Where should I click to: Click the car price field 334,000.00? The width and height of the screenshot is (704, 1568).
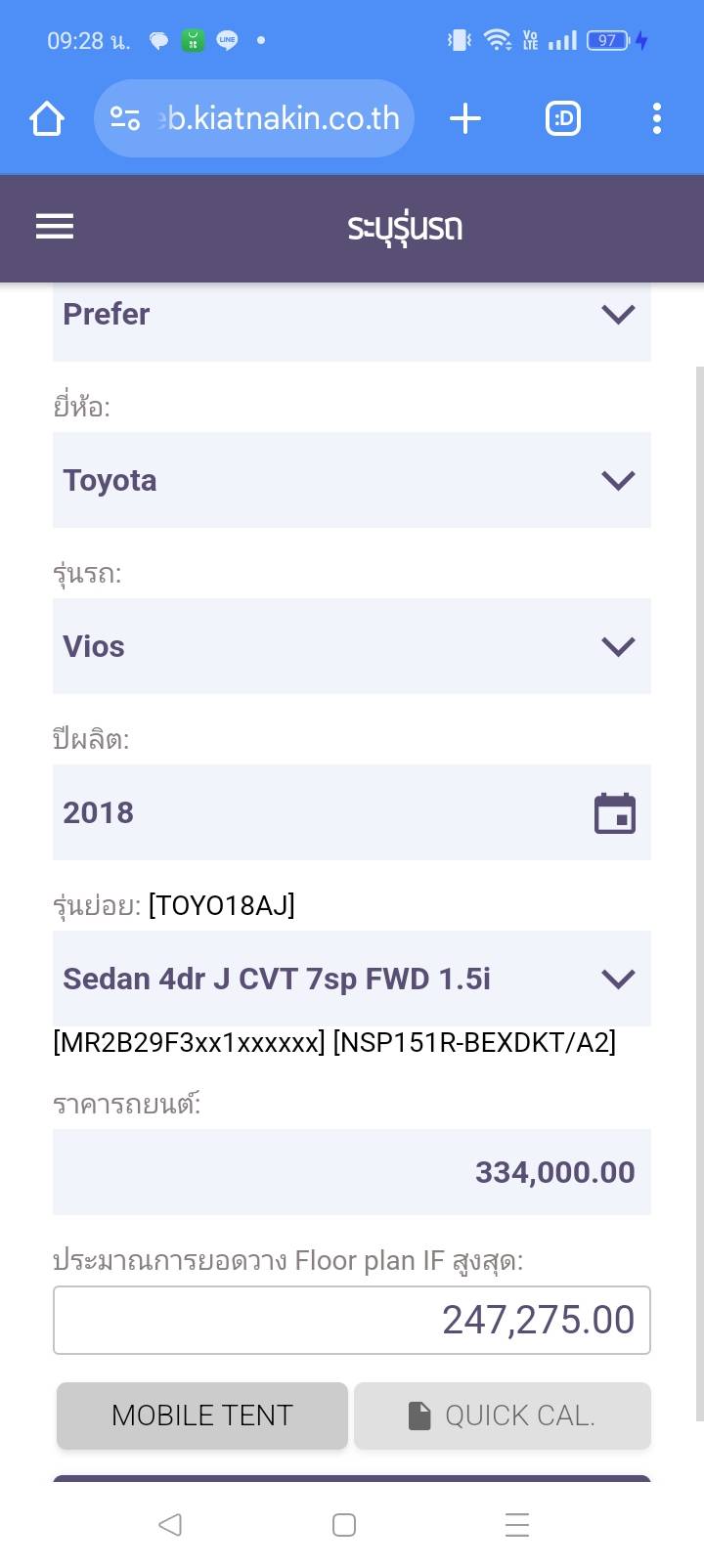pos(352,1172)
